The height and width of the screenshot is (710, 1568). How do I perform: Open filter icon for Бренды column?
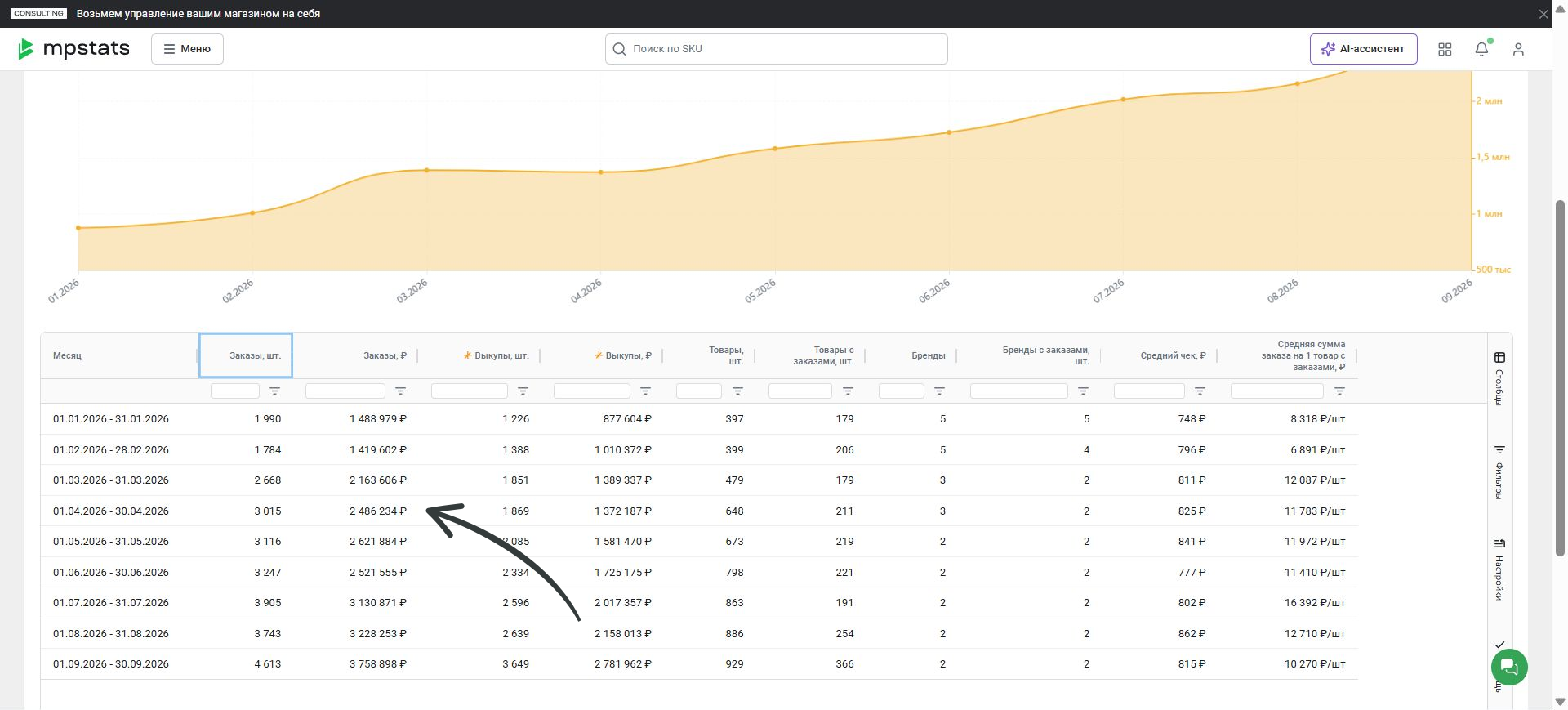coord(939,391)
